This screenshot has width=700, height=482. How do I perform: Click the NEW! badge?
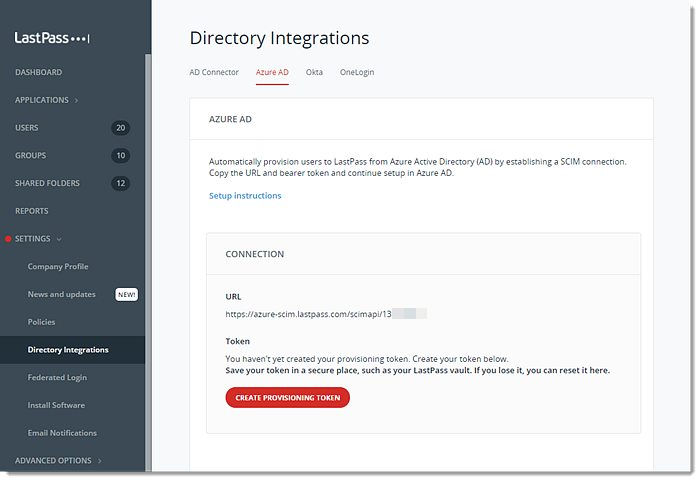(127, 295)
